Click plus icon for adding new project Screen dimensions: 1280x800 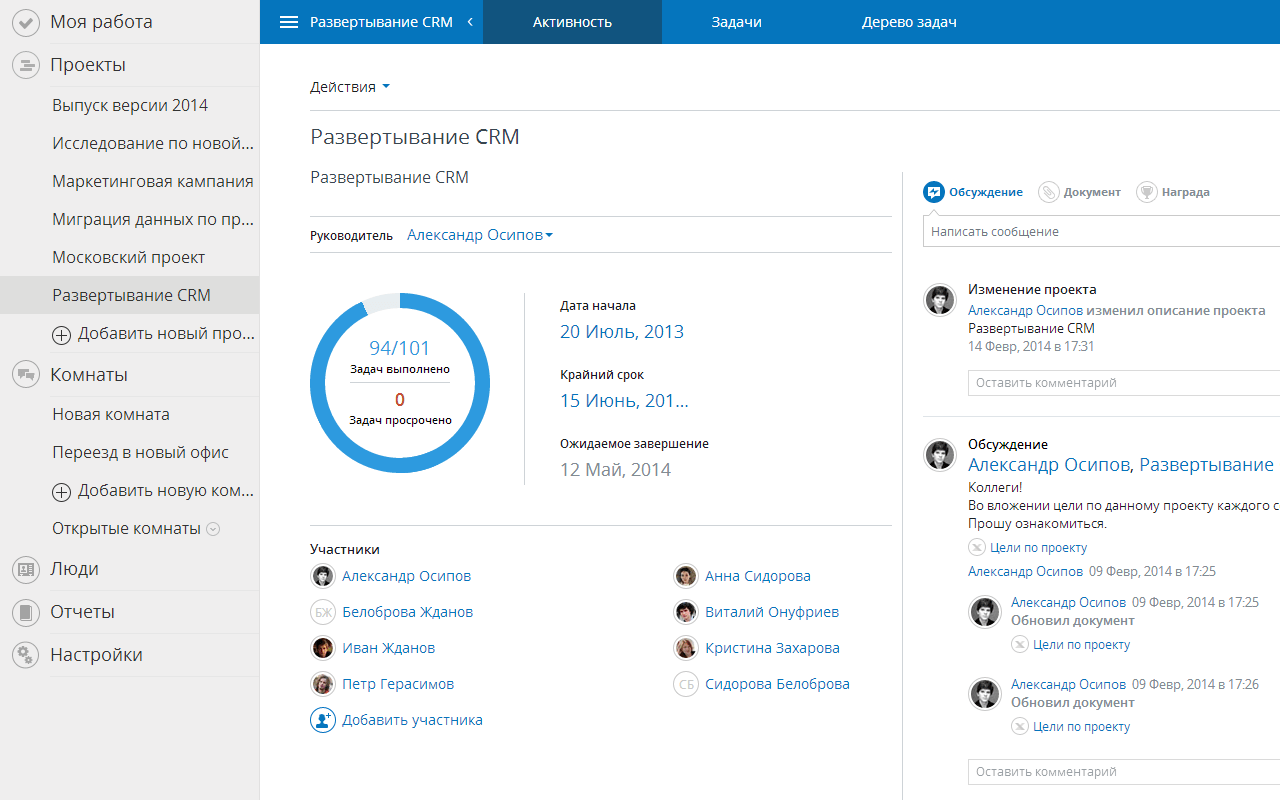tap(61, 335)
